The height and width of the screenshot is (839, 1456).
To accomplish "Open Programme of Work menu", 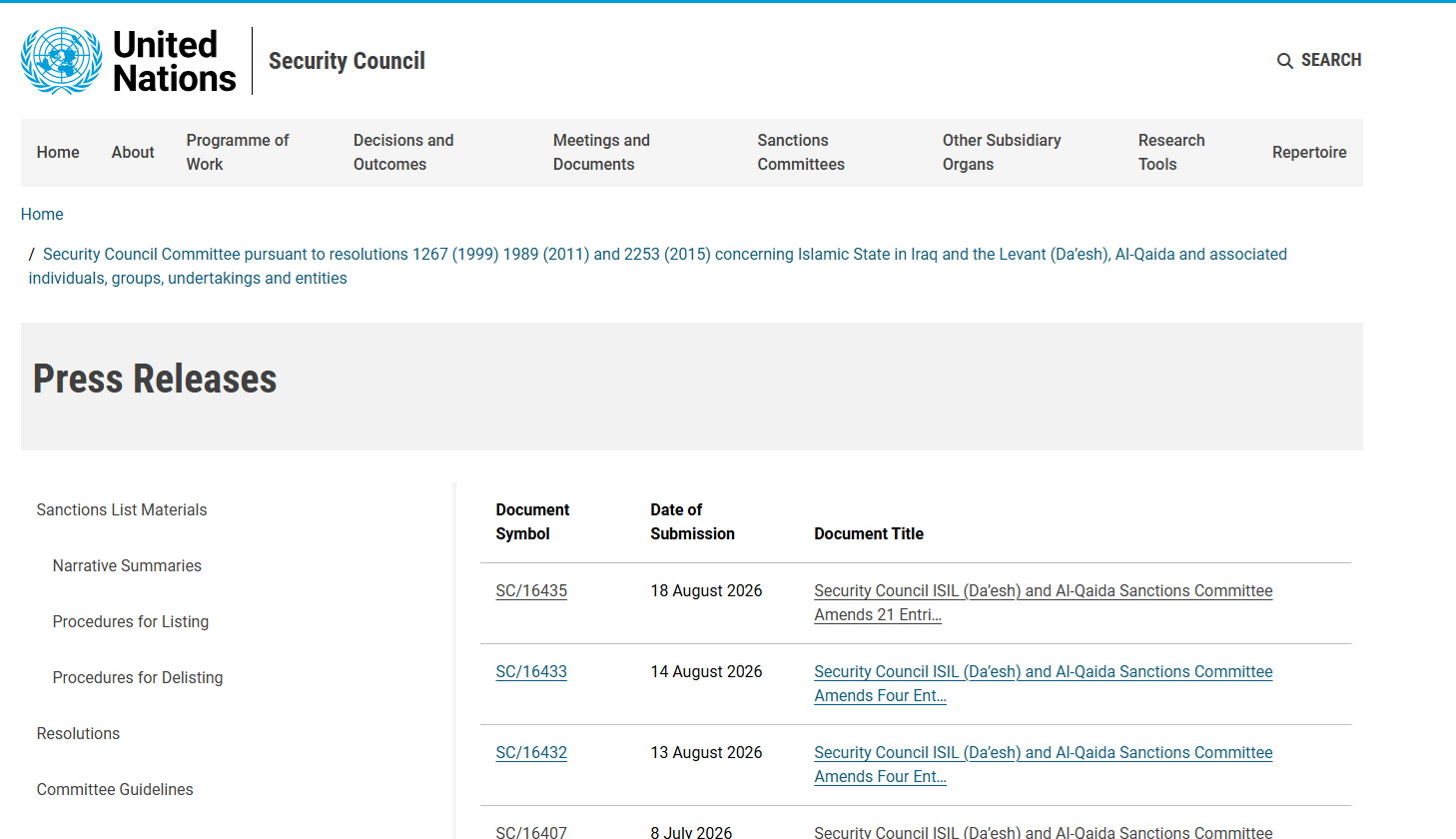I will tap(238, 153).
